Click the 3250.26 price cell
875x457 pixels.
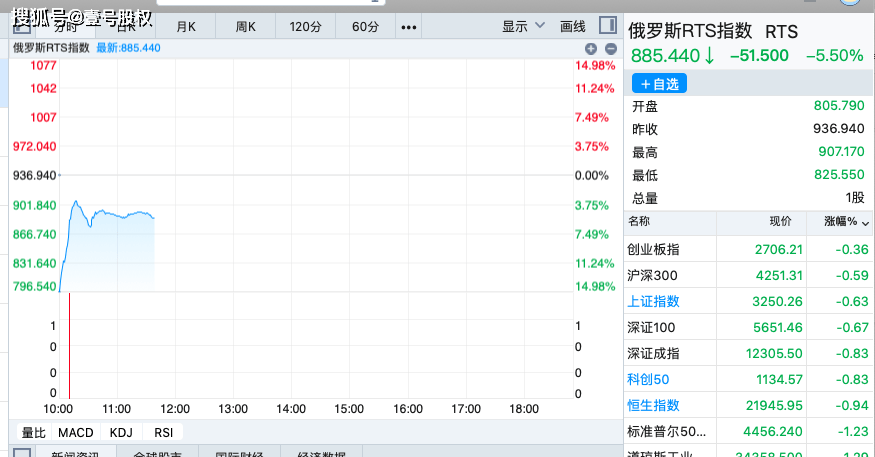[x=777, y=302]
